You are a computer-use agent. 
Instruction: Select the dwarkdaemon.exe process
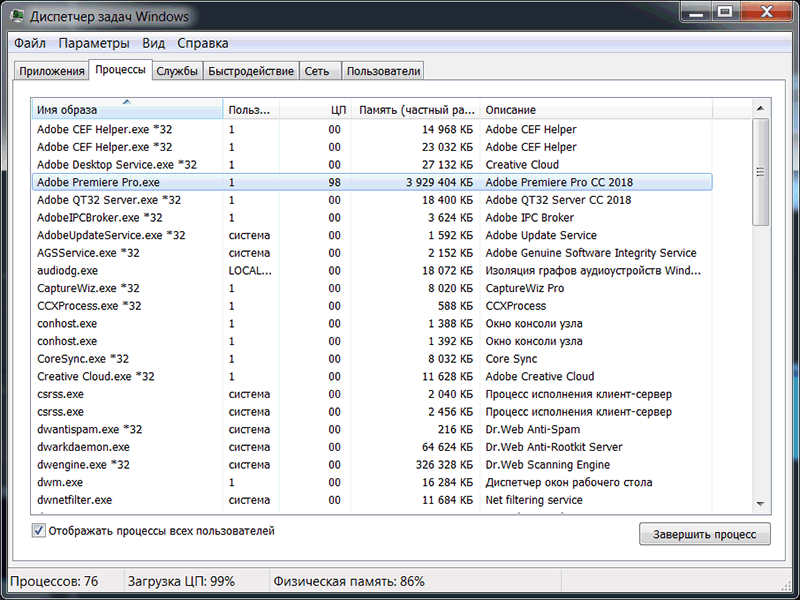(372, 447)
